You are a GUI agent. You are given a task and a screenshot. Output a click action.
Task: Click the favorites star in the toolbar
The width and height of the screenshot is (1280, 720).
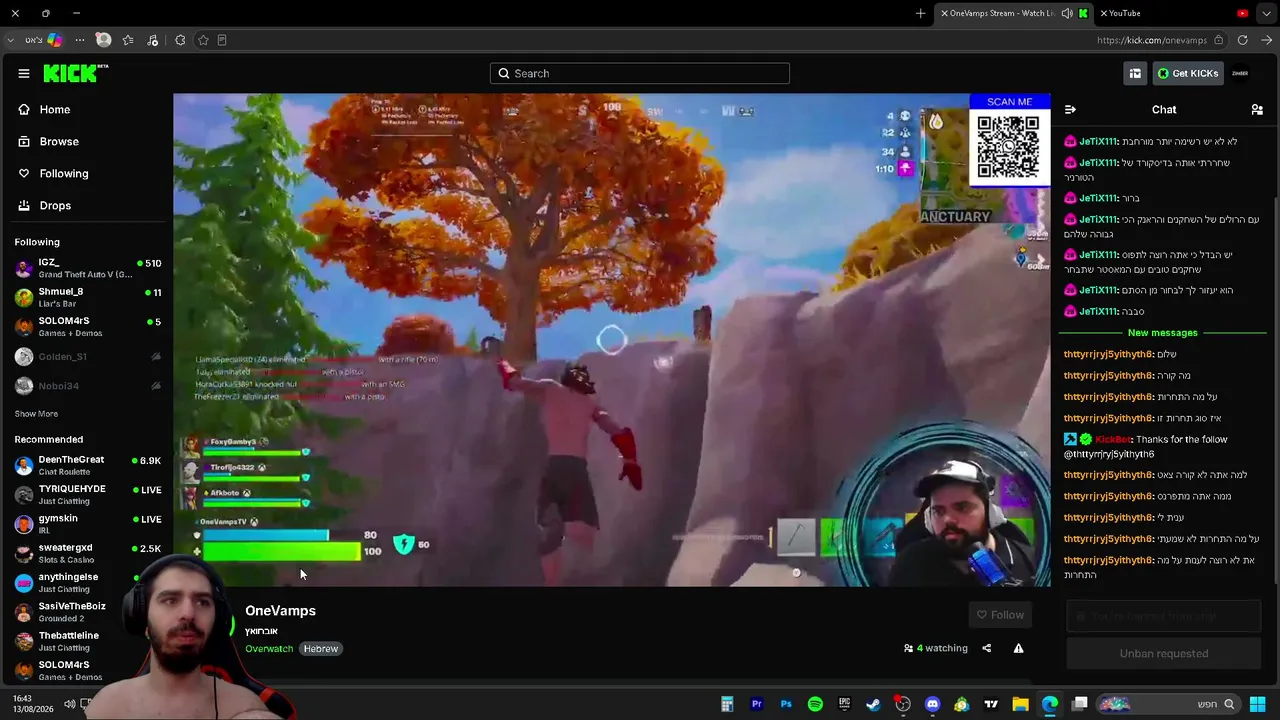click(128, 40)
